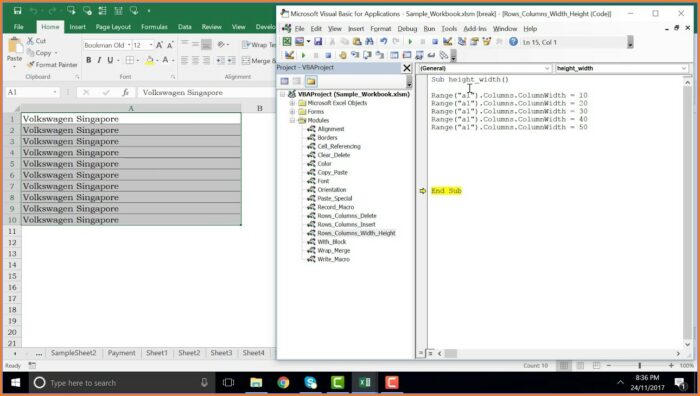Click Step Over icon on debug toolbar
The height and width of the screenshot is (396, 700).
click(x=367, y=55)
